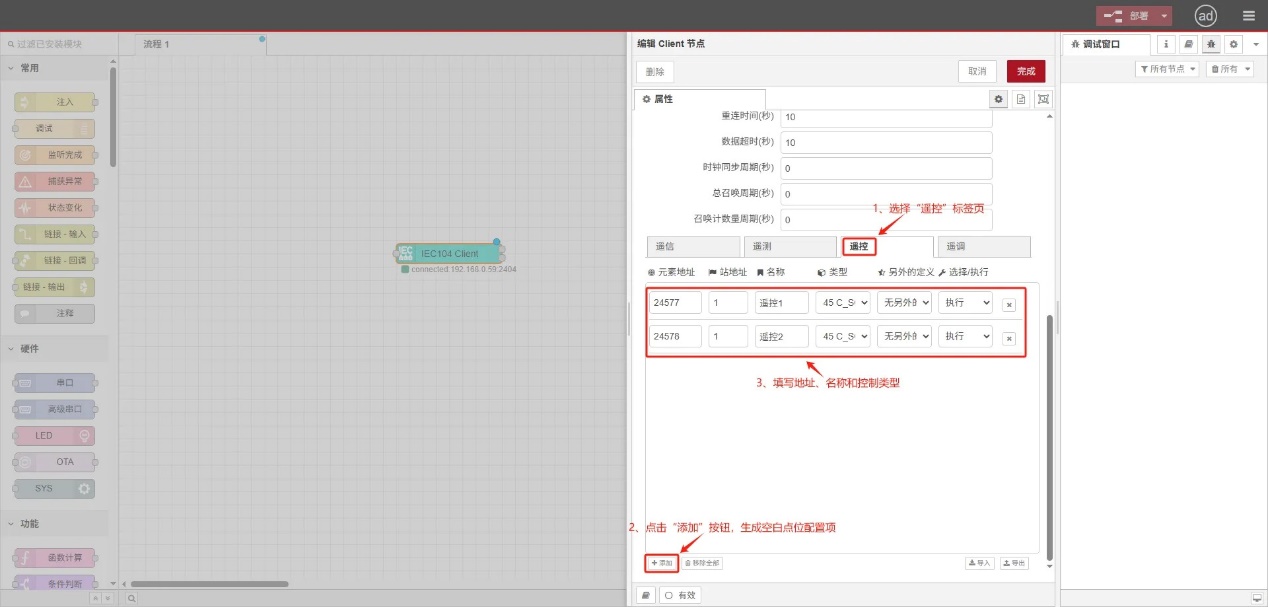
Task: Open the edit description icon in properties header
Action: point(1019,98)
